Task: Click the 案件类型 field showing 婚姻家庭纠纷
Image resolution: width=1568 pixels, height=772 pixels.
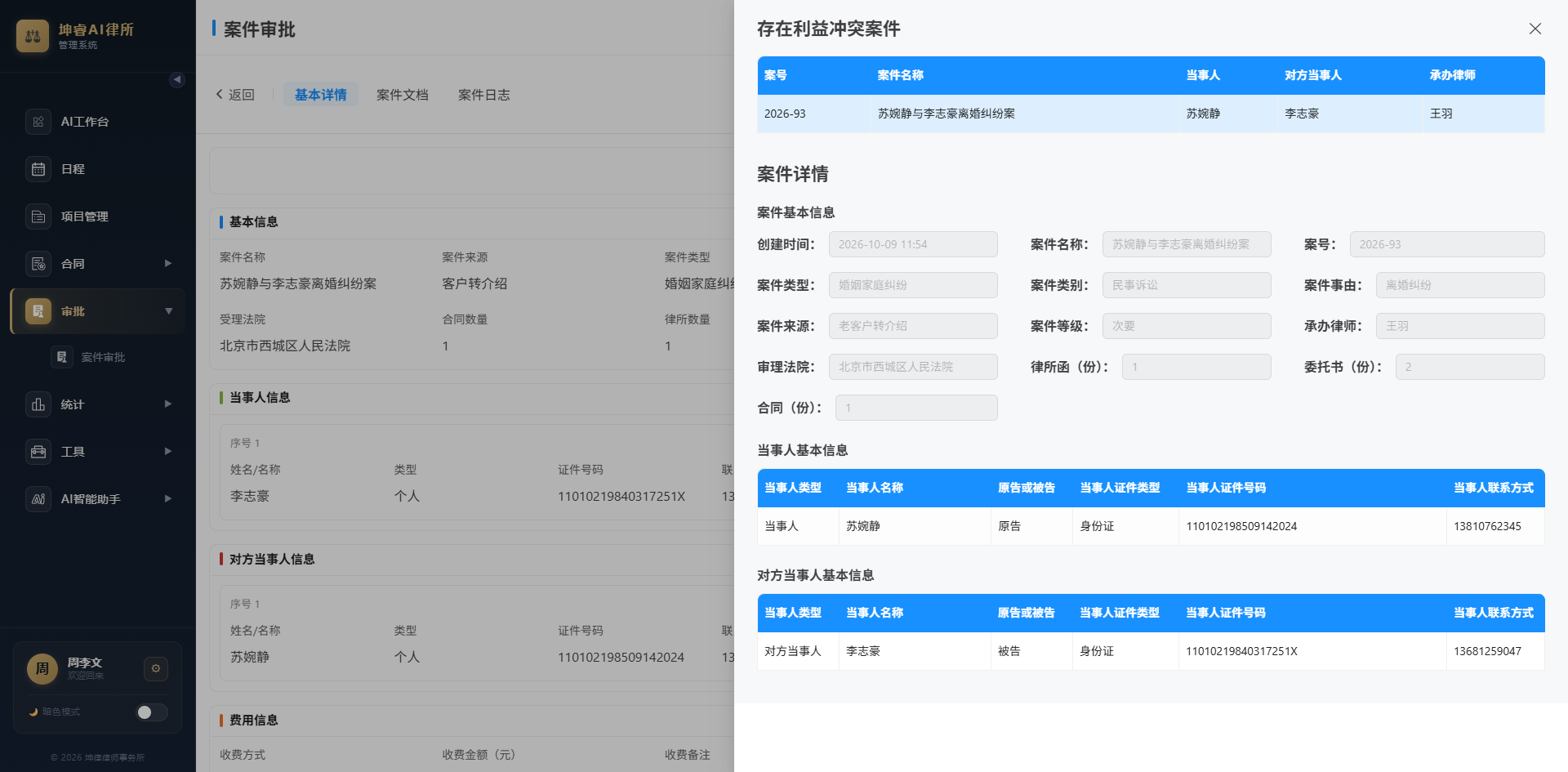Action: tap(913, 285)
